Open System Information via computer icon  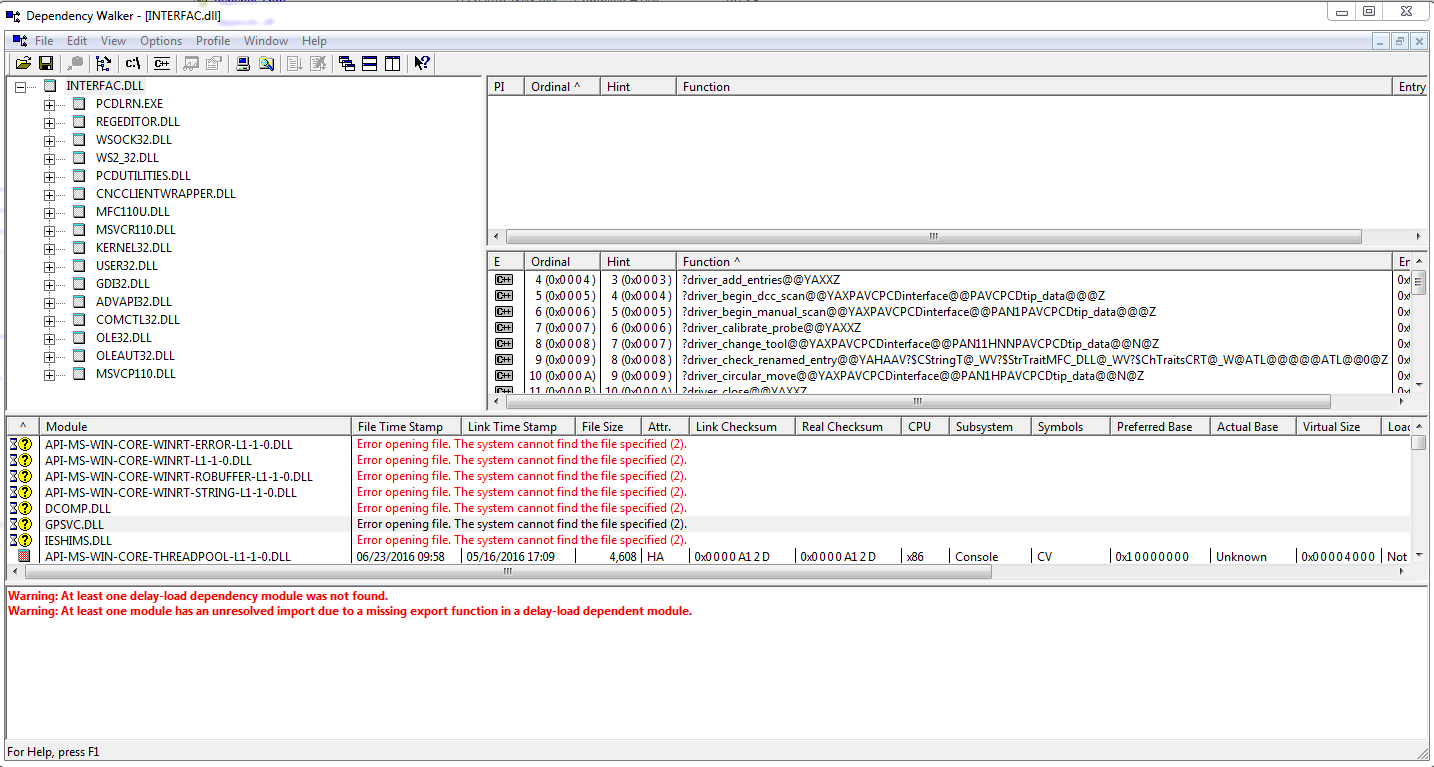pos(243,63)
